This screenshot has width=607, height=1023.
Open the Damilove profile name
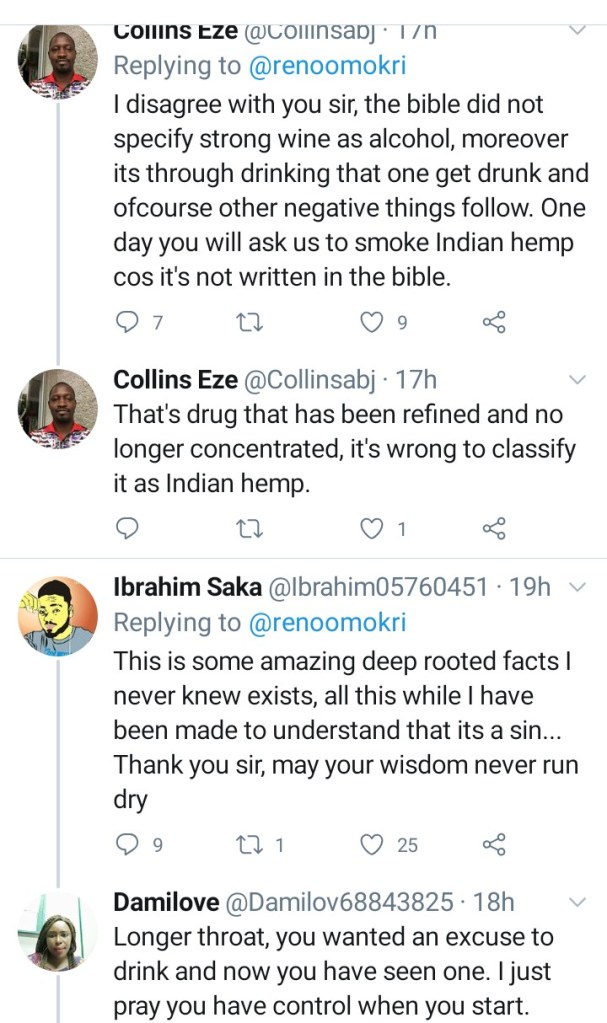[166, 902]
